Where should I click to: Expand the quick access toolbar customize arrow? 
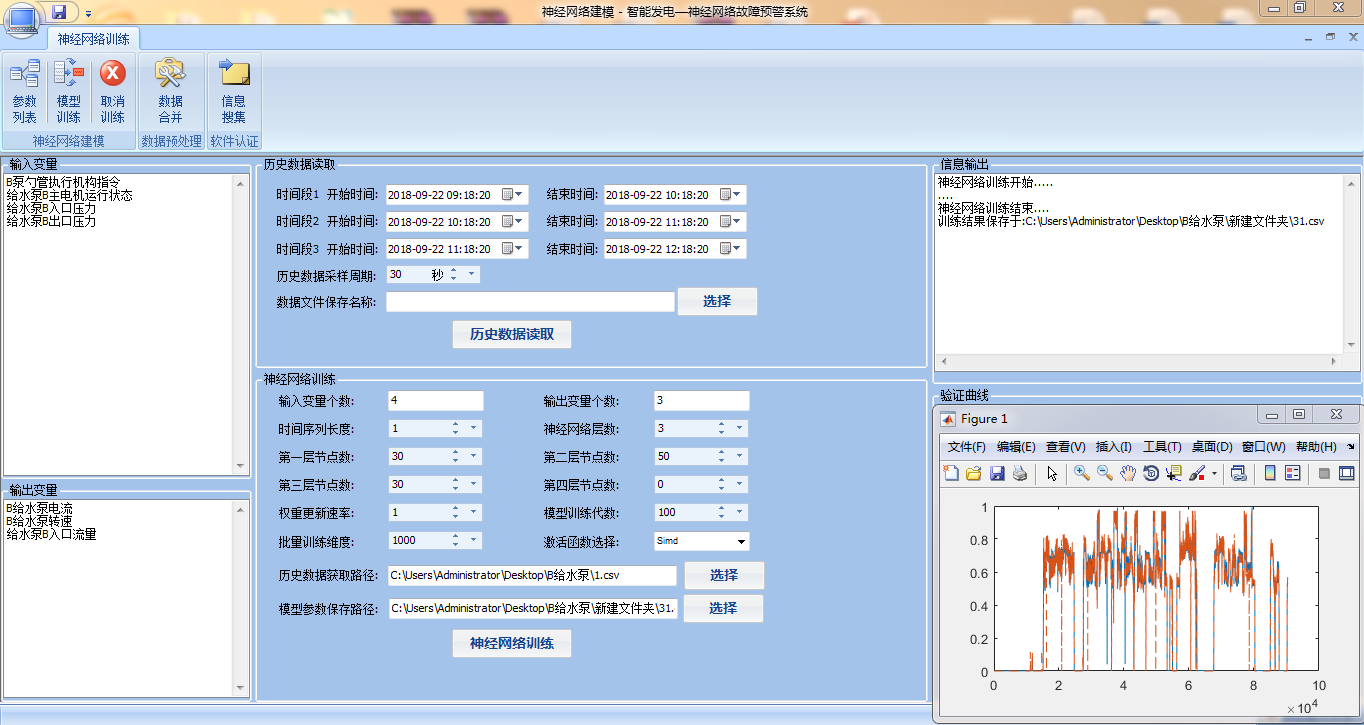88,13
